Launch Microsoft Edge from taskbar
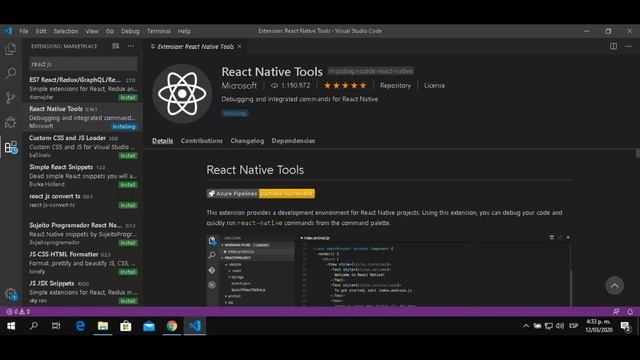 (80, 326)
